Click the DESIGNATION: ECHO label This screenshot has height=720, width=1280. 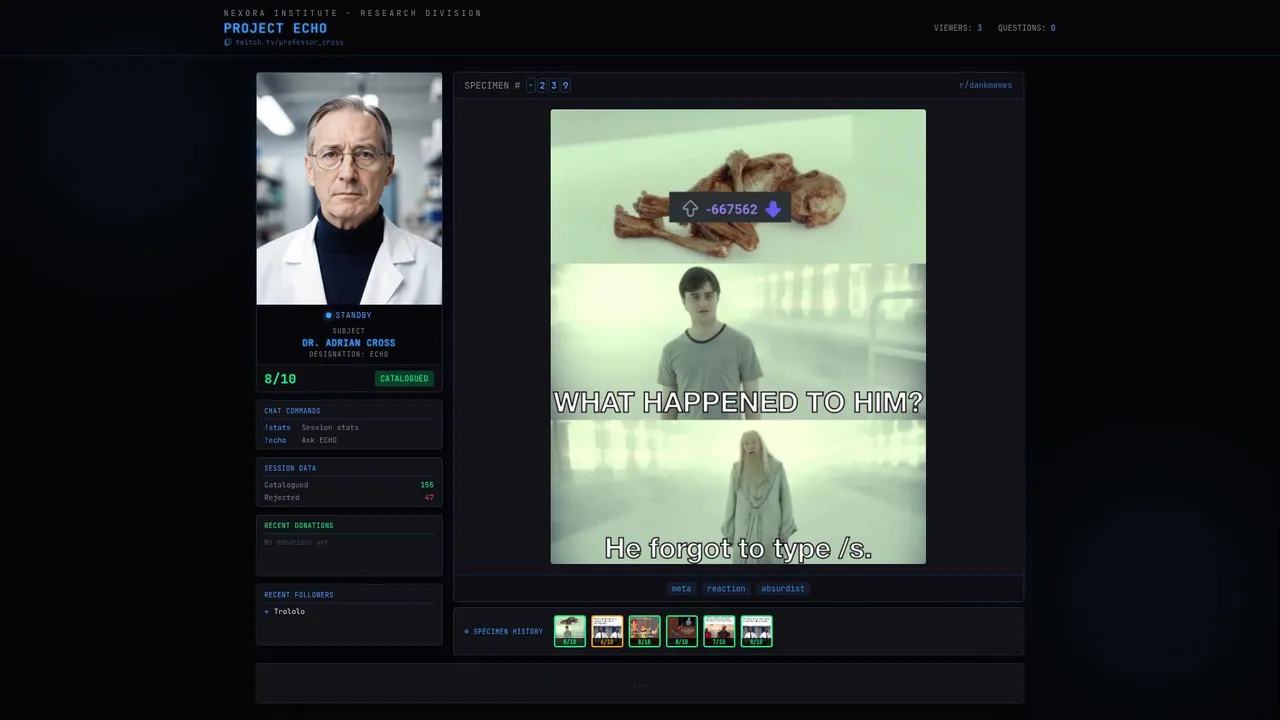[349, 354]
